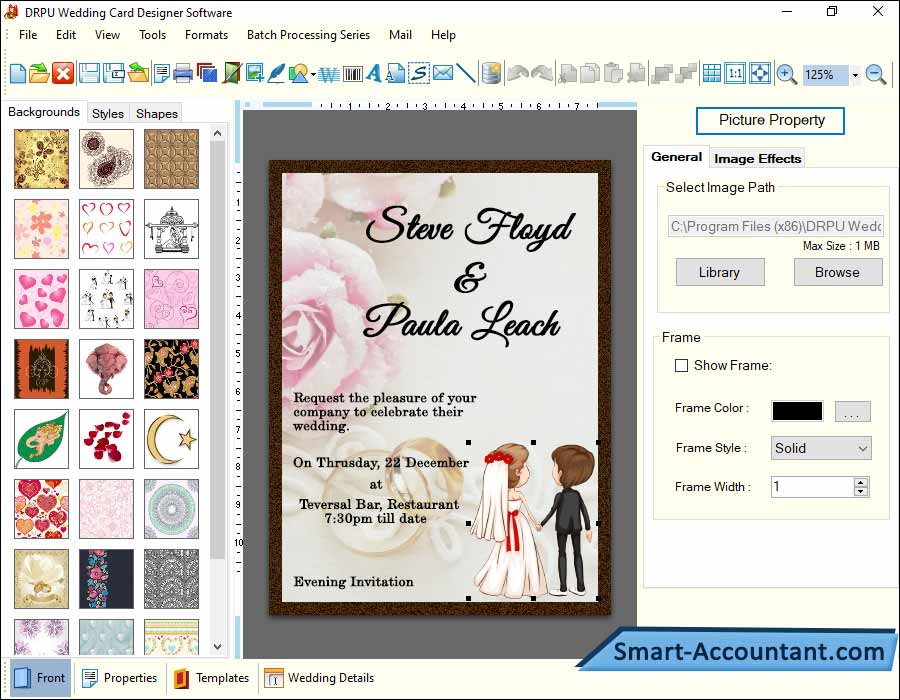The height and width of the screenshot is (700, 900).
Task: Toggle the grid view icon
Action: pyautogui.click(x=712, y=74)
